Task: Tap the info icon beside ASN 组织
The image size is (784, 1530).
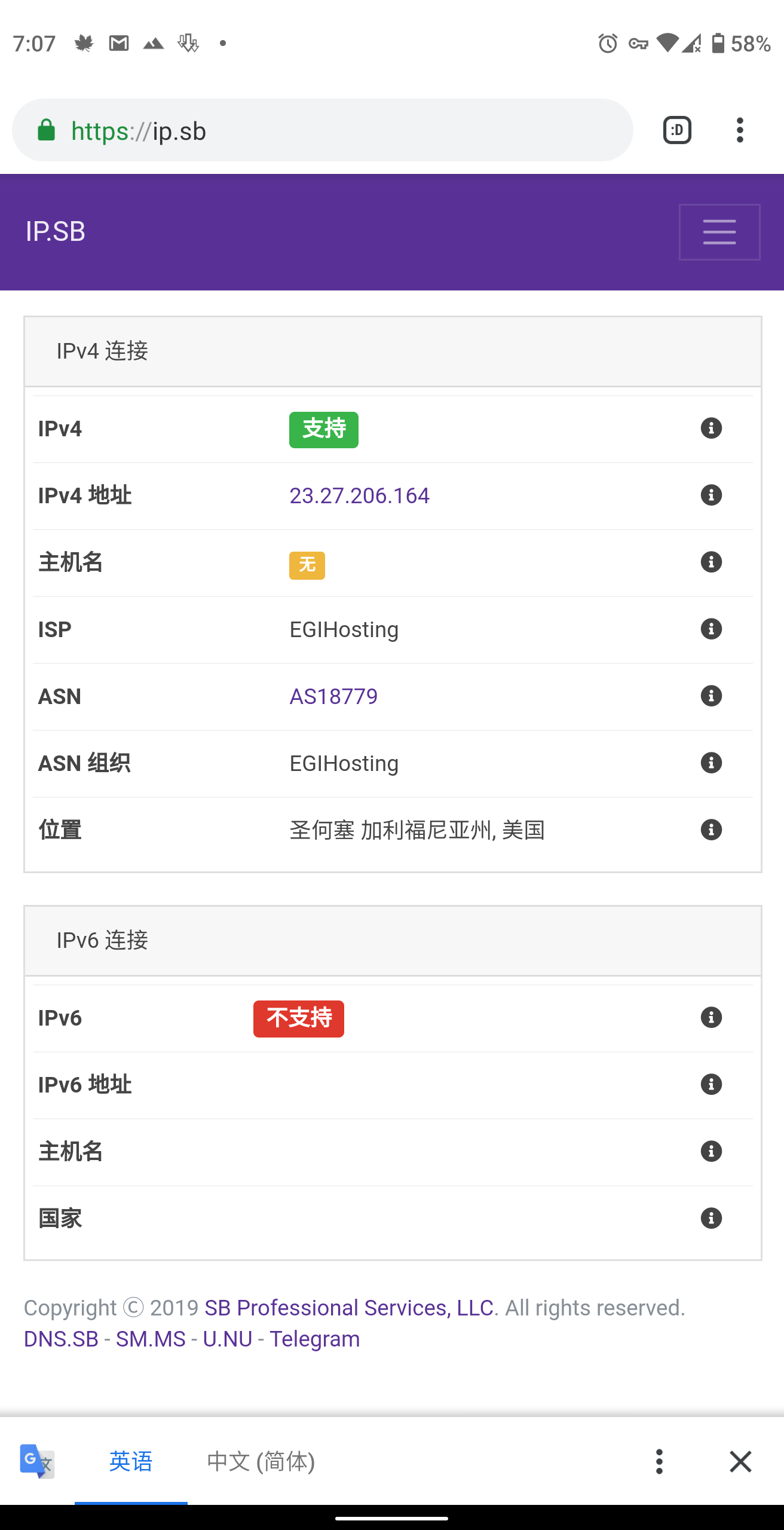Action: 710,763
